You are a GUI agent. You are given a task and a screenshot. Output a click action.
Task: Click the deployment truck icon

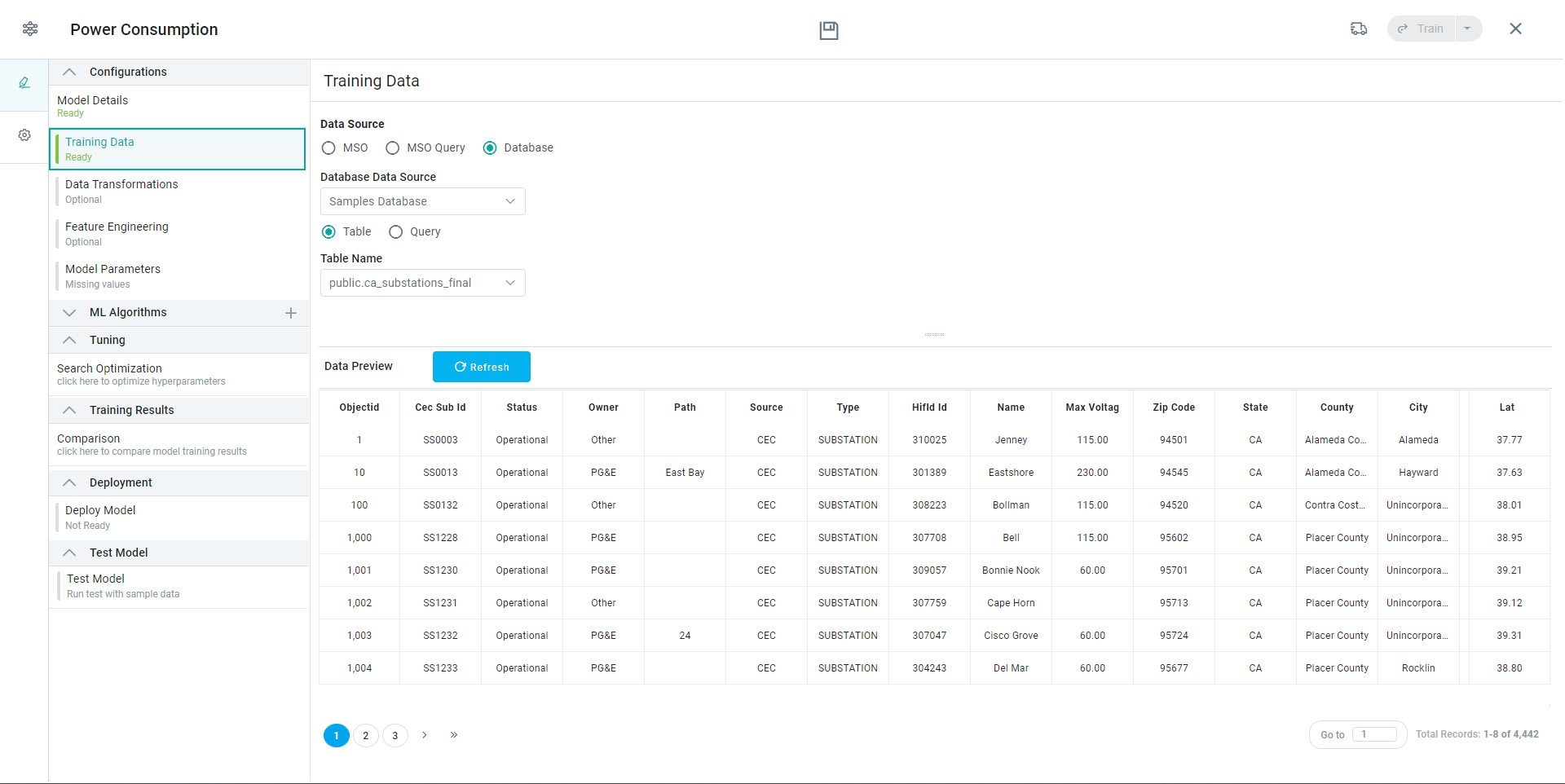click(x=1358, y=29)
